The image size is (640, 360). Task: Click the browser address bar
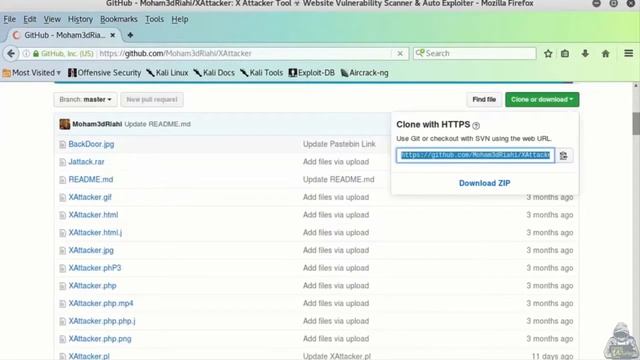tap(245, 53)
